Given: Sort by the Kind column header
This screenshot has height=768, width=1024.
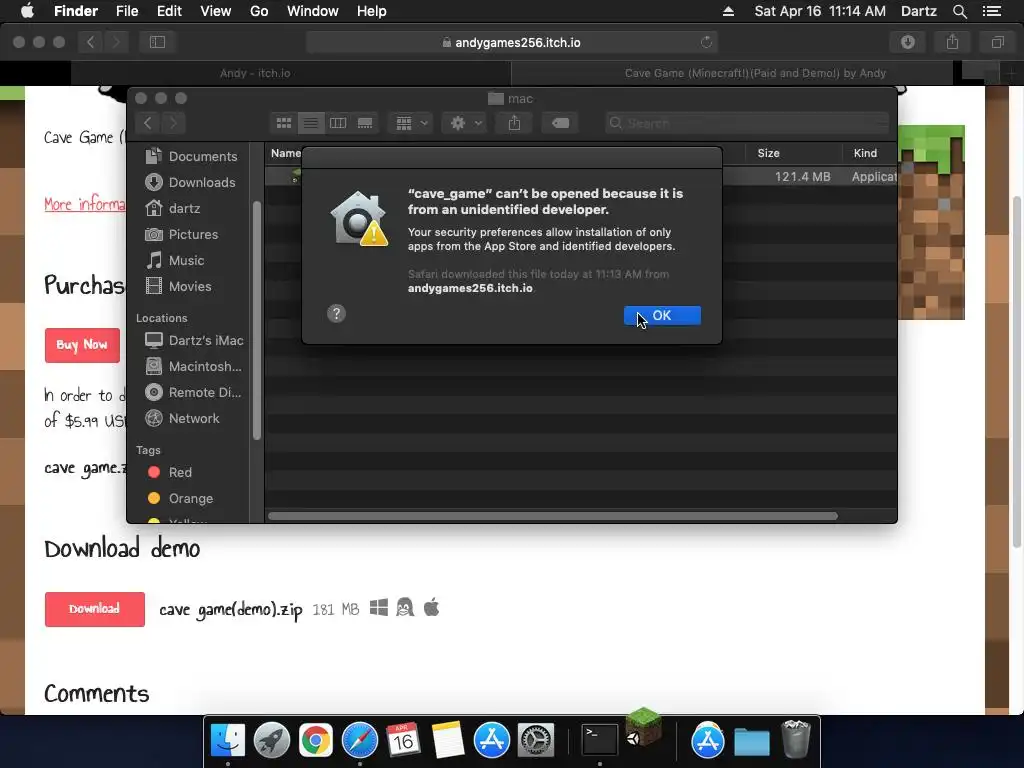Looking at the screenshot, I should click(865, 153).
